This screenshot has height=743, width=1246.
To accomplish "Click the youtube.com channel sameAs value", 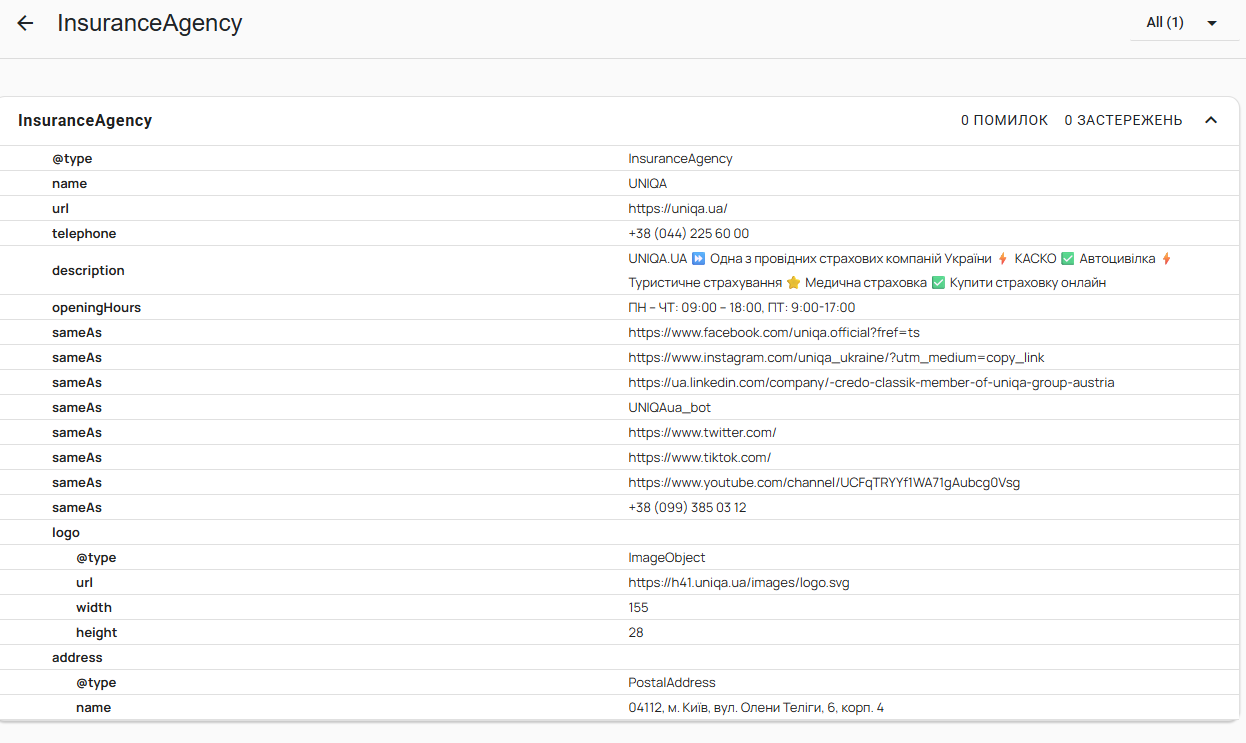I will pyautogui.click(x=824, y=482).
